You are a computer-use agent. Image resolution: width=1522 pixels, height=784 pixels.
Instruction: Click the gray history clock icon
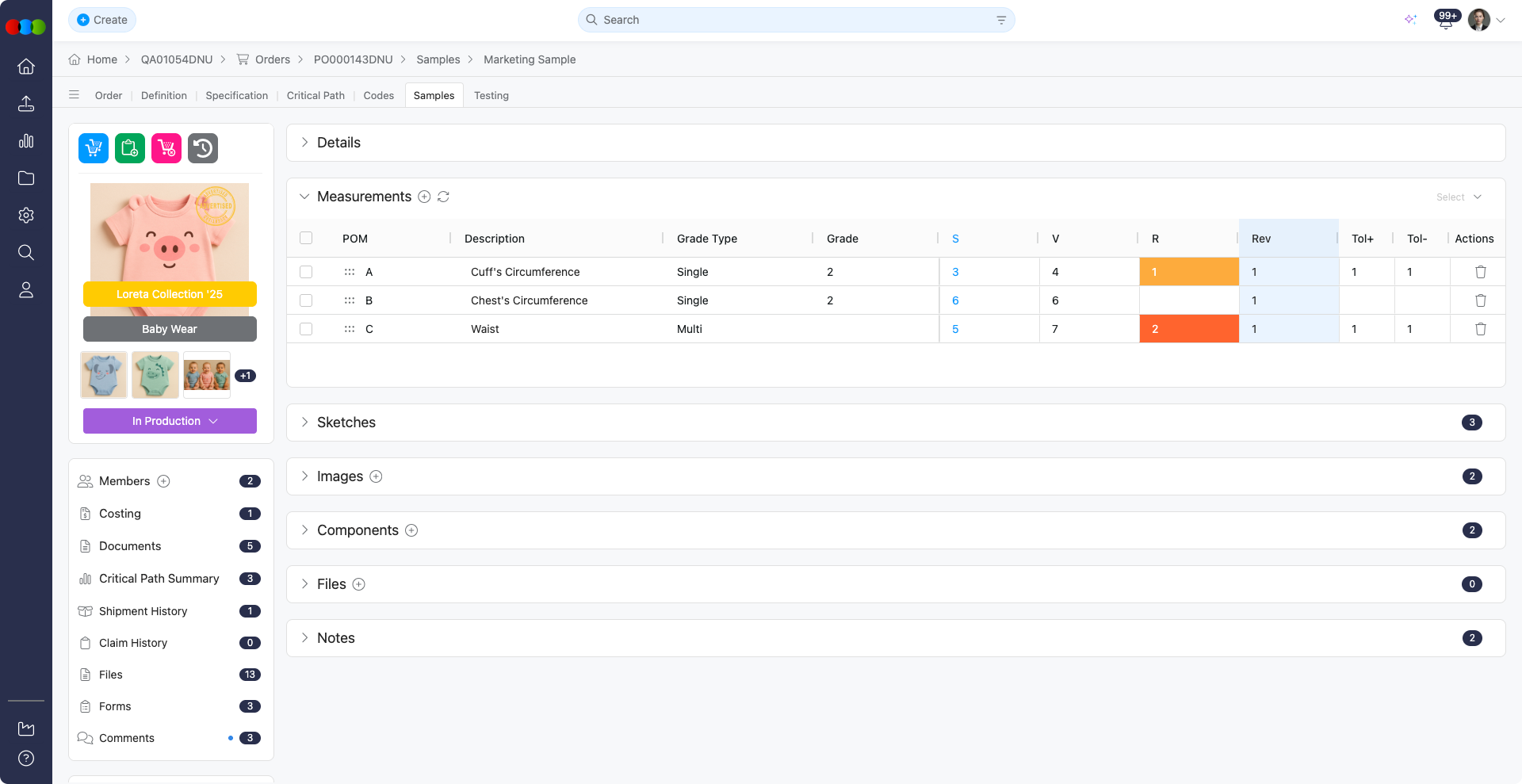[203, 148]
